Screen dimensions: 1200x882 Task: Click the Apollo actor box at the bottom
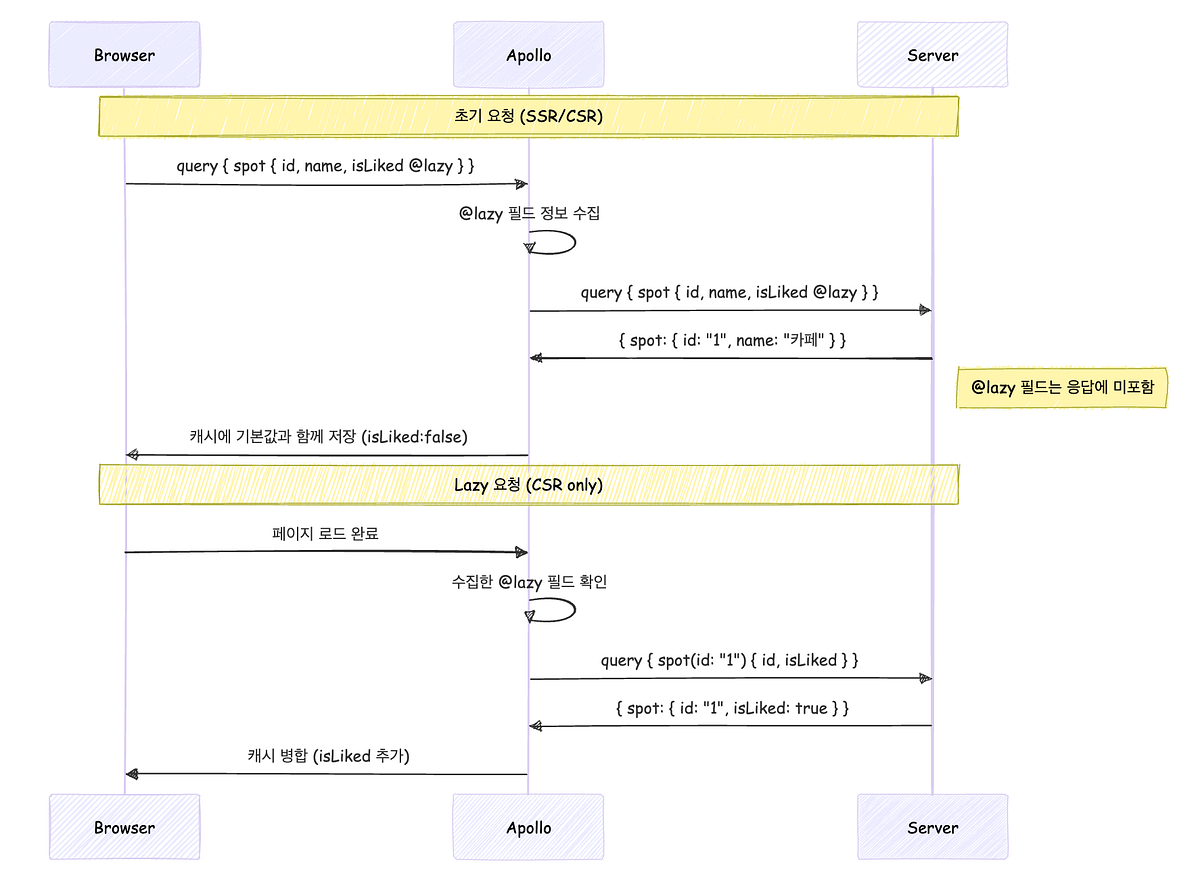coord(528,827)
